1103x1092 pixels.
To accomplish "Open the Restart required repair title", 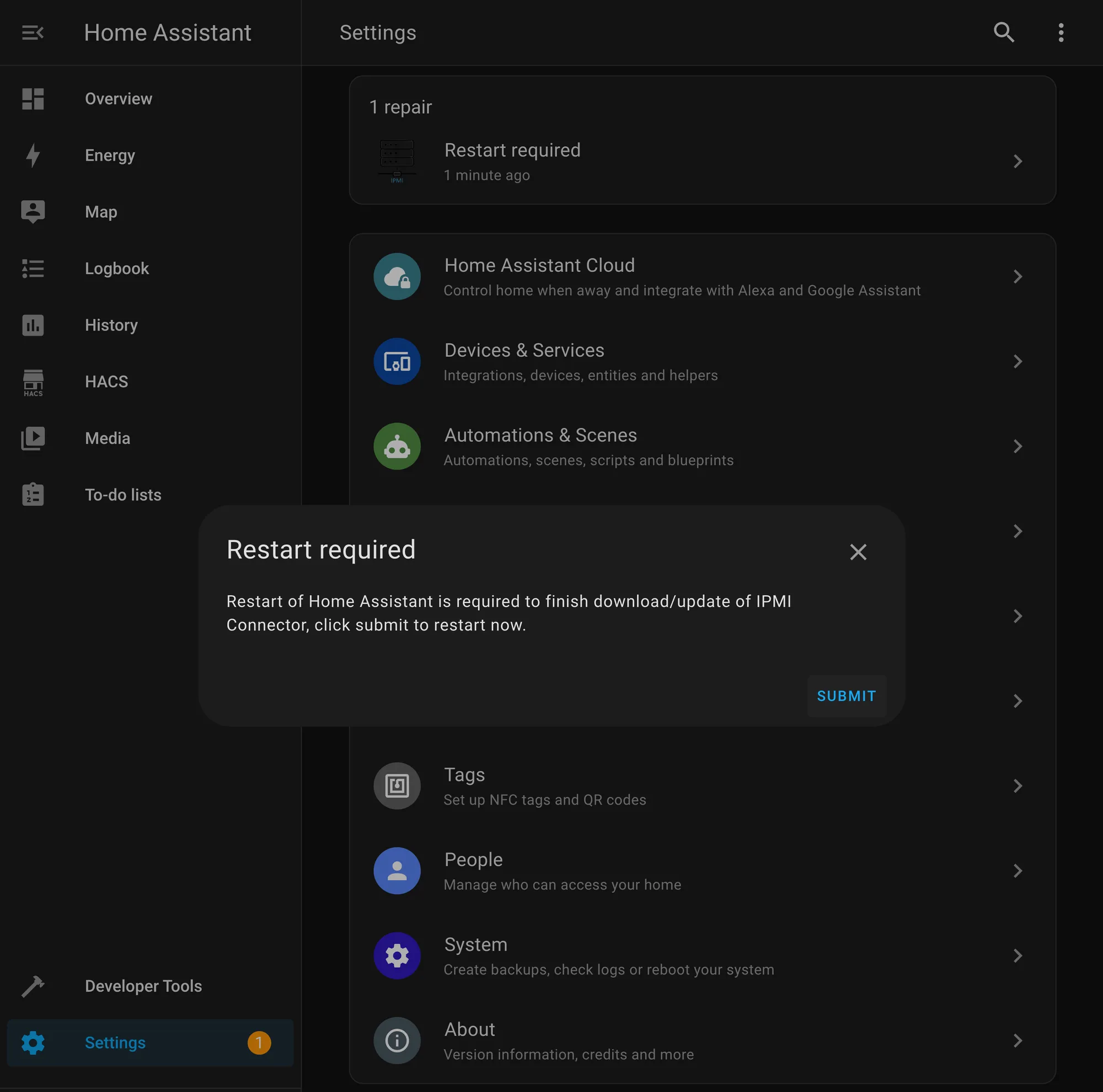I will [512, 150].
